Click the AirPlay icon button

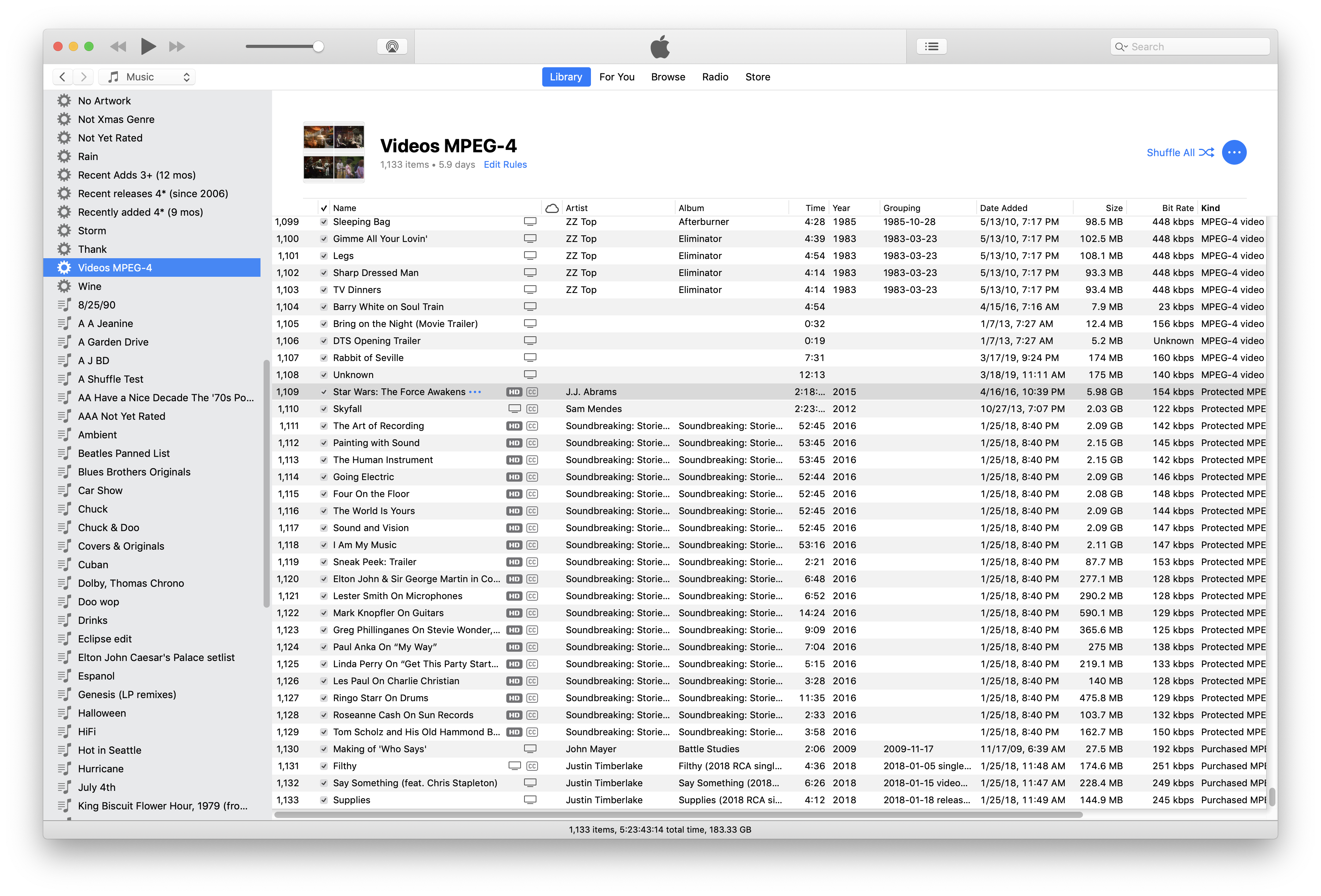(x=392, y=47)
